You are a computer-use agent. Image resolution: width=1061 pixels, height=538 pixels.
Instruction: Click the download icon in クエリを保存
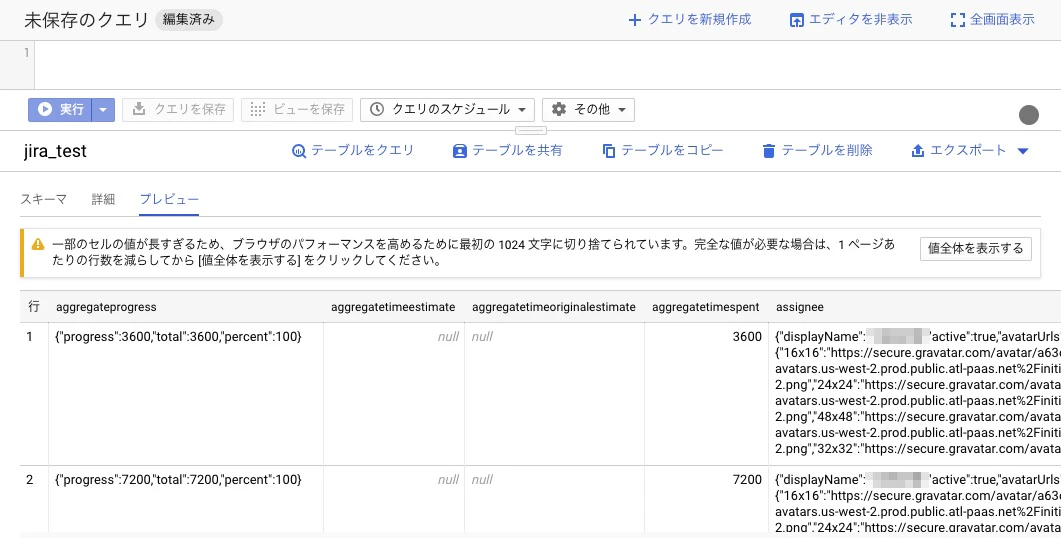pos(139,109)
